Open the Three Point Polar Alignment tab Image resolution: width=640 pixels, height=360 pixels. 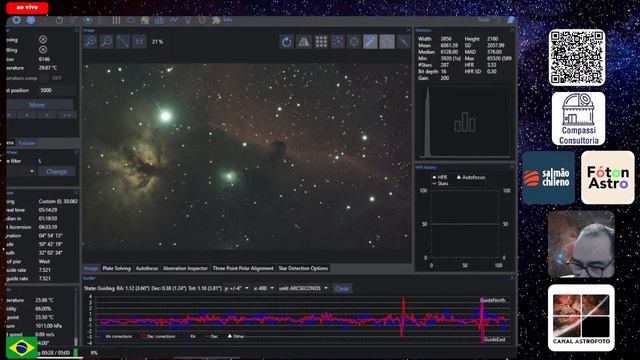pyautogui.click(x=243, y=268)
